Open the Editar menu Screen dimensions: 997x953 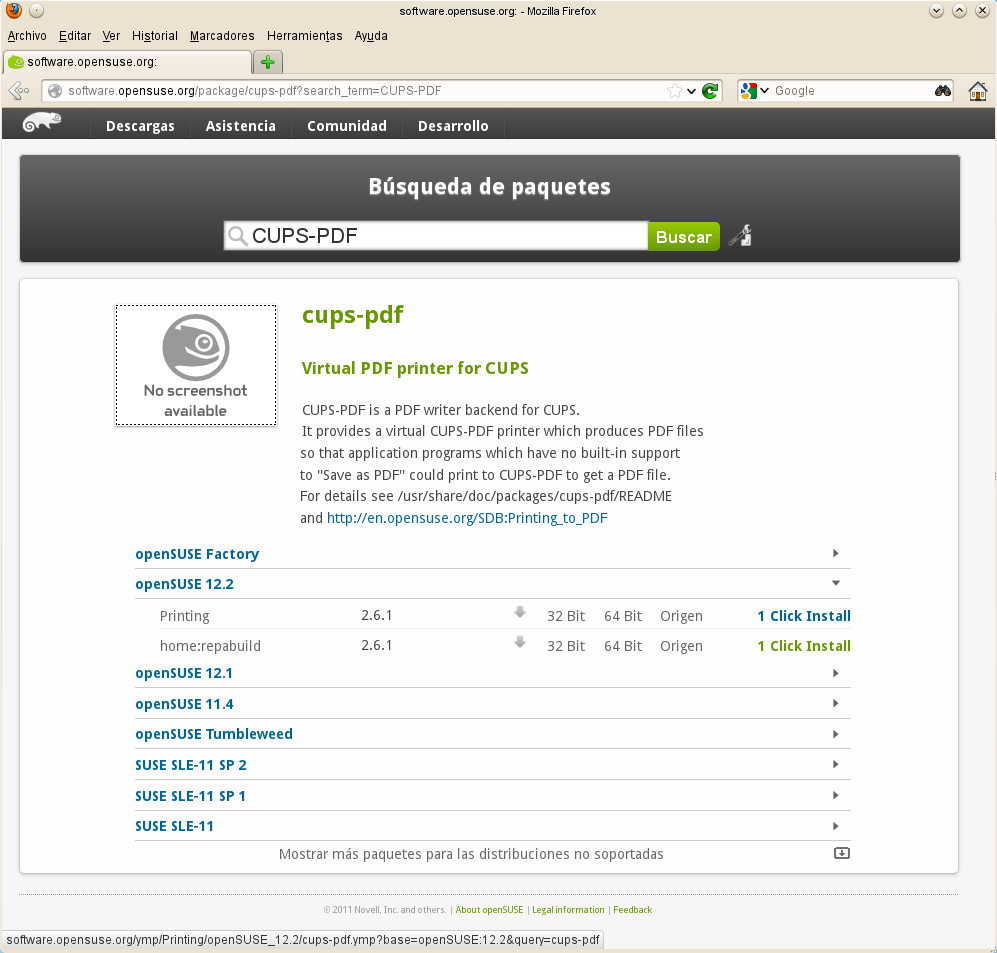[x=74, y=36]
